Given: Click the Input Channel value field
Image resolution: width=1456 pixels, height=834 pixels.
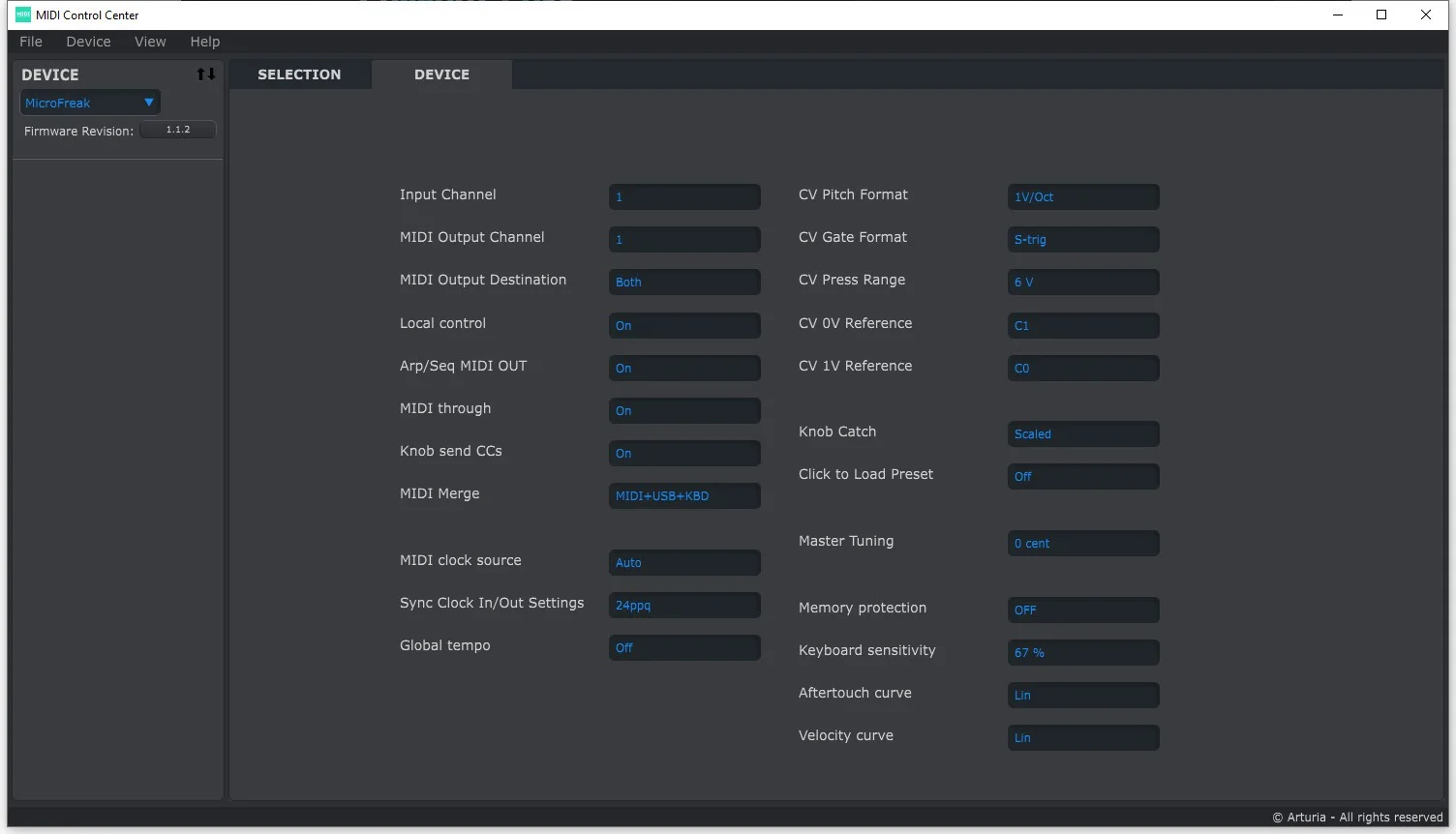Looking at the screenshot, I should 684,196.
